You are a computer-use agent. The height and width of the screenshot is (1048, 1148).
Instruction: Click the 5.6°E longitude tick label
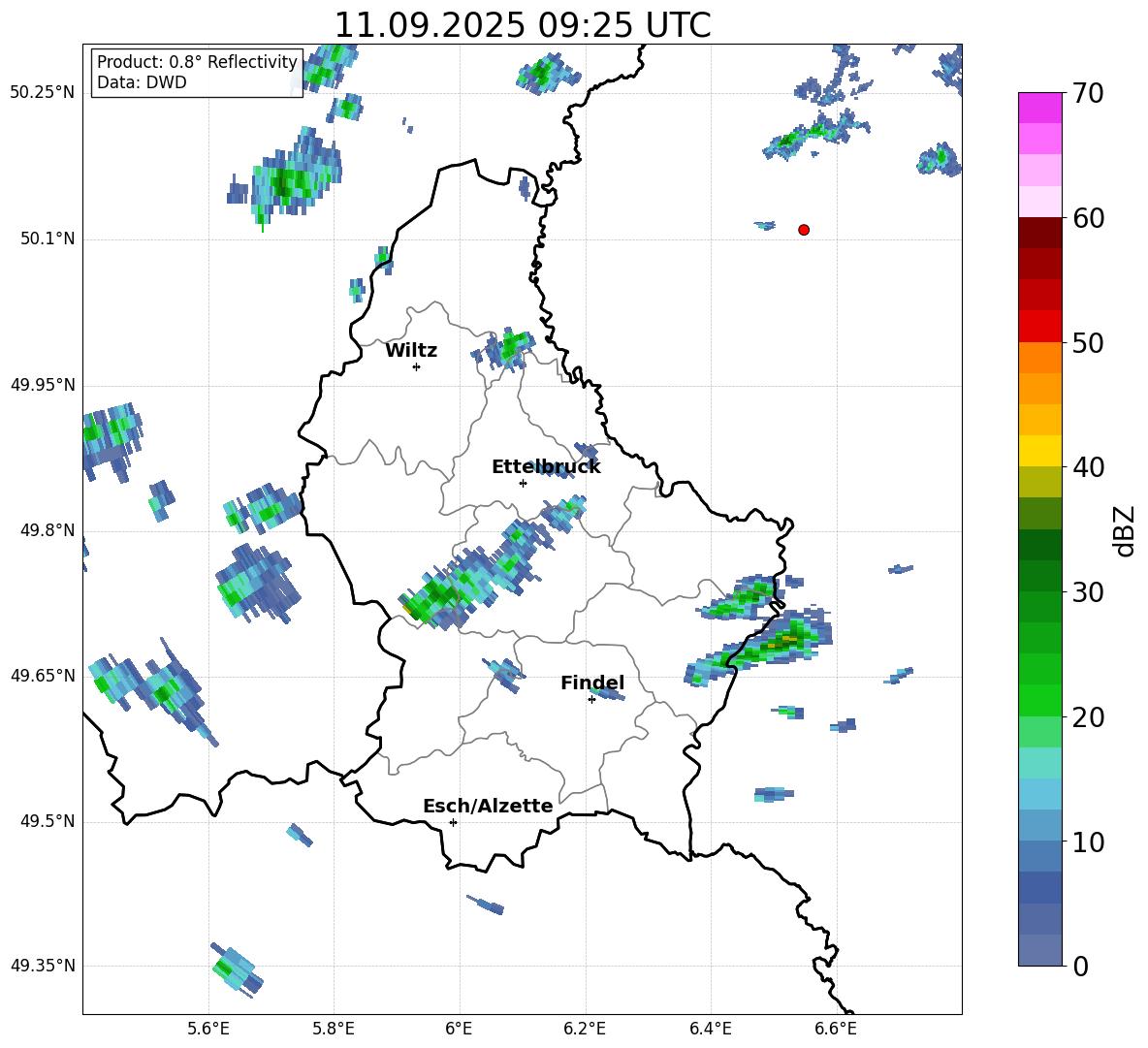[208, 1029]
